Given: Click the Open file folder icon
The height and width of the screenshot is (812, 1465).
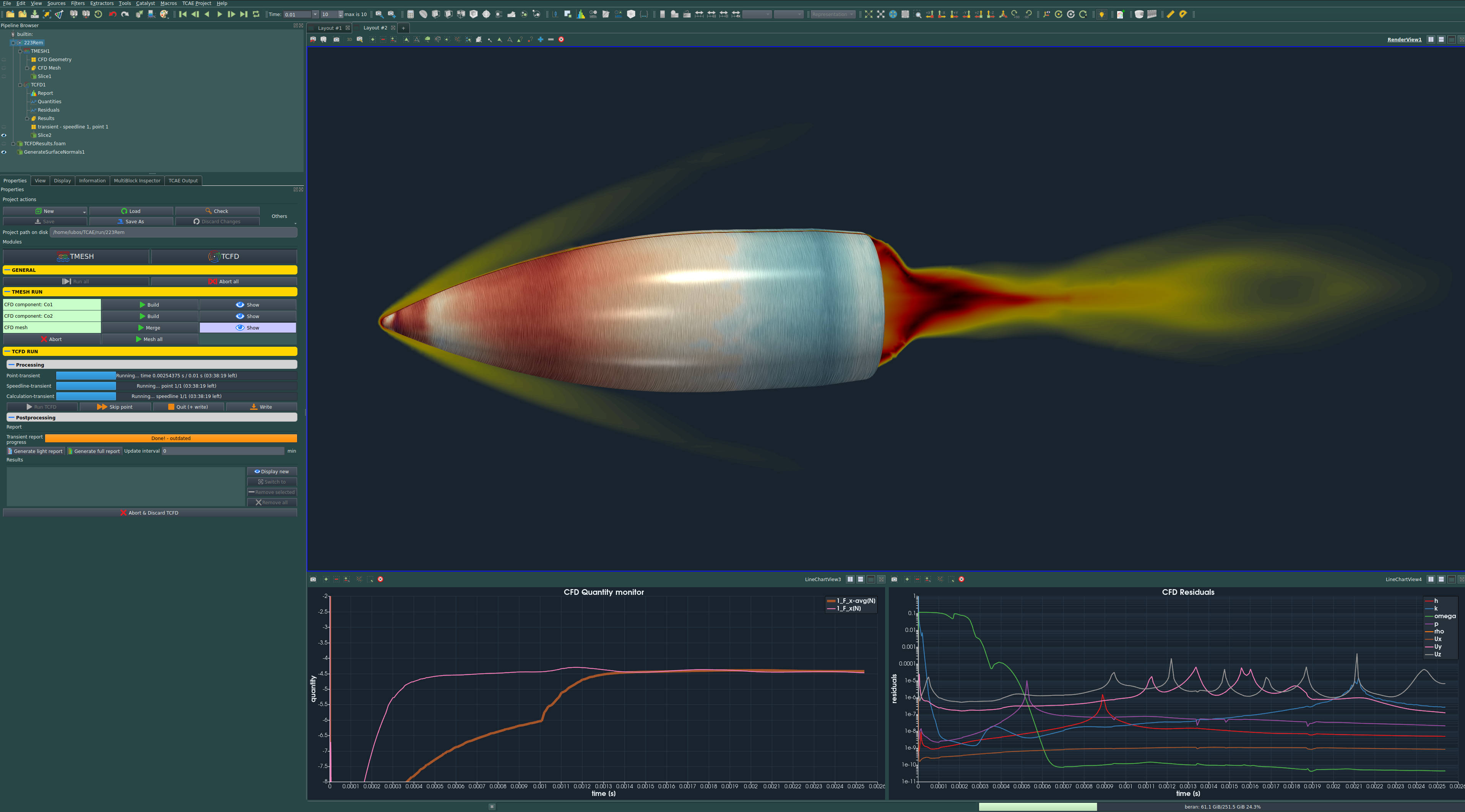Looking at the screenshot, I should [10, 14].
